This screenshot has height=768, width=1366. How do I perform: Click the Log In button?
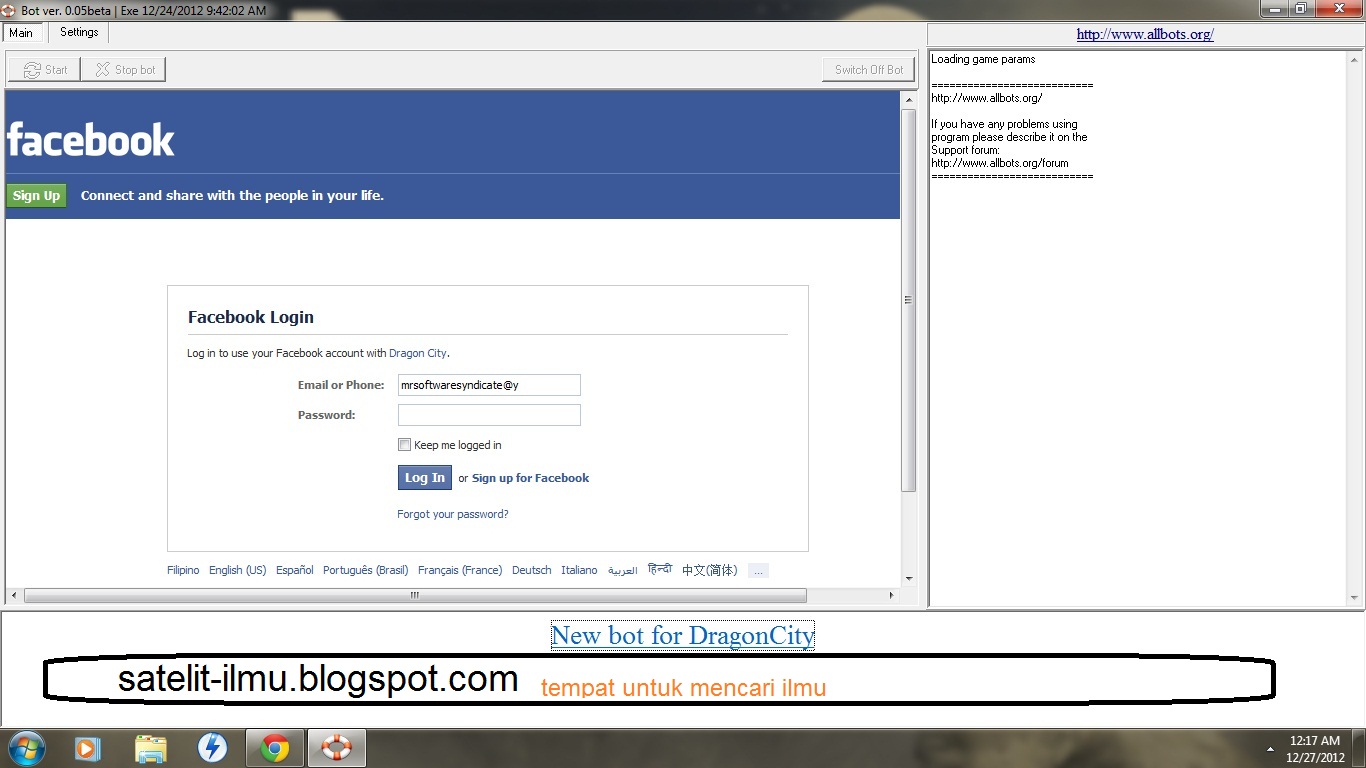(x=425, y=478)
